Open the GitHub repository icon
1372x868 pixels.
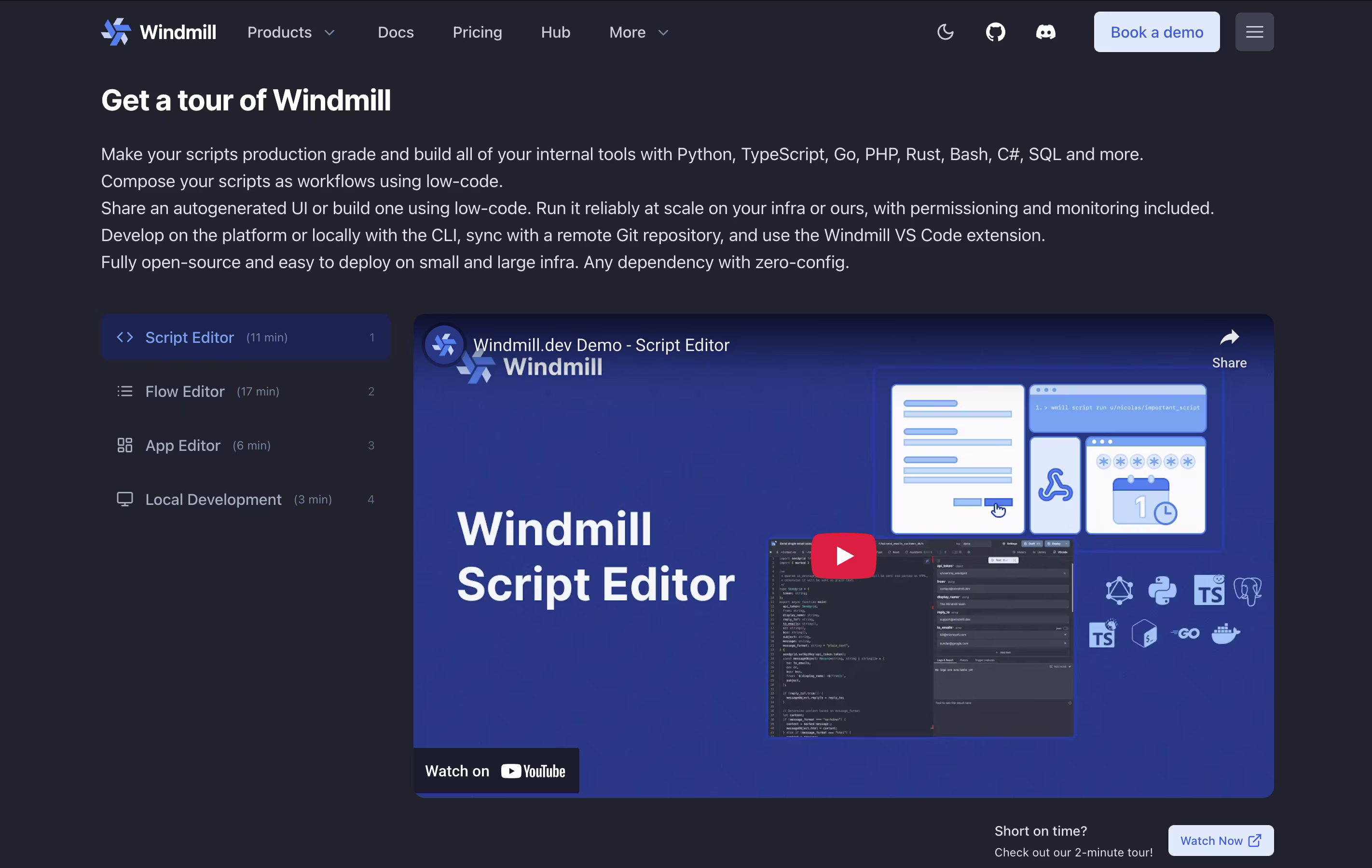coord(995,32)
